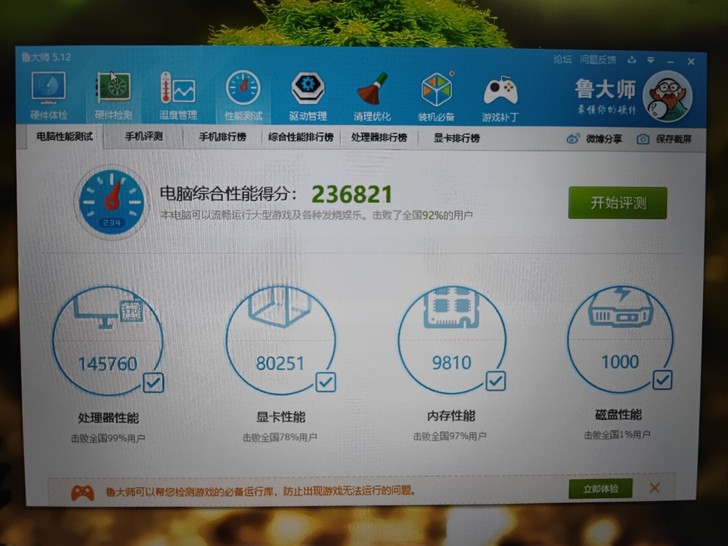The image size is (728, 546).
Task: Open 论坛 forum link
Action: [562, 59]
